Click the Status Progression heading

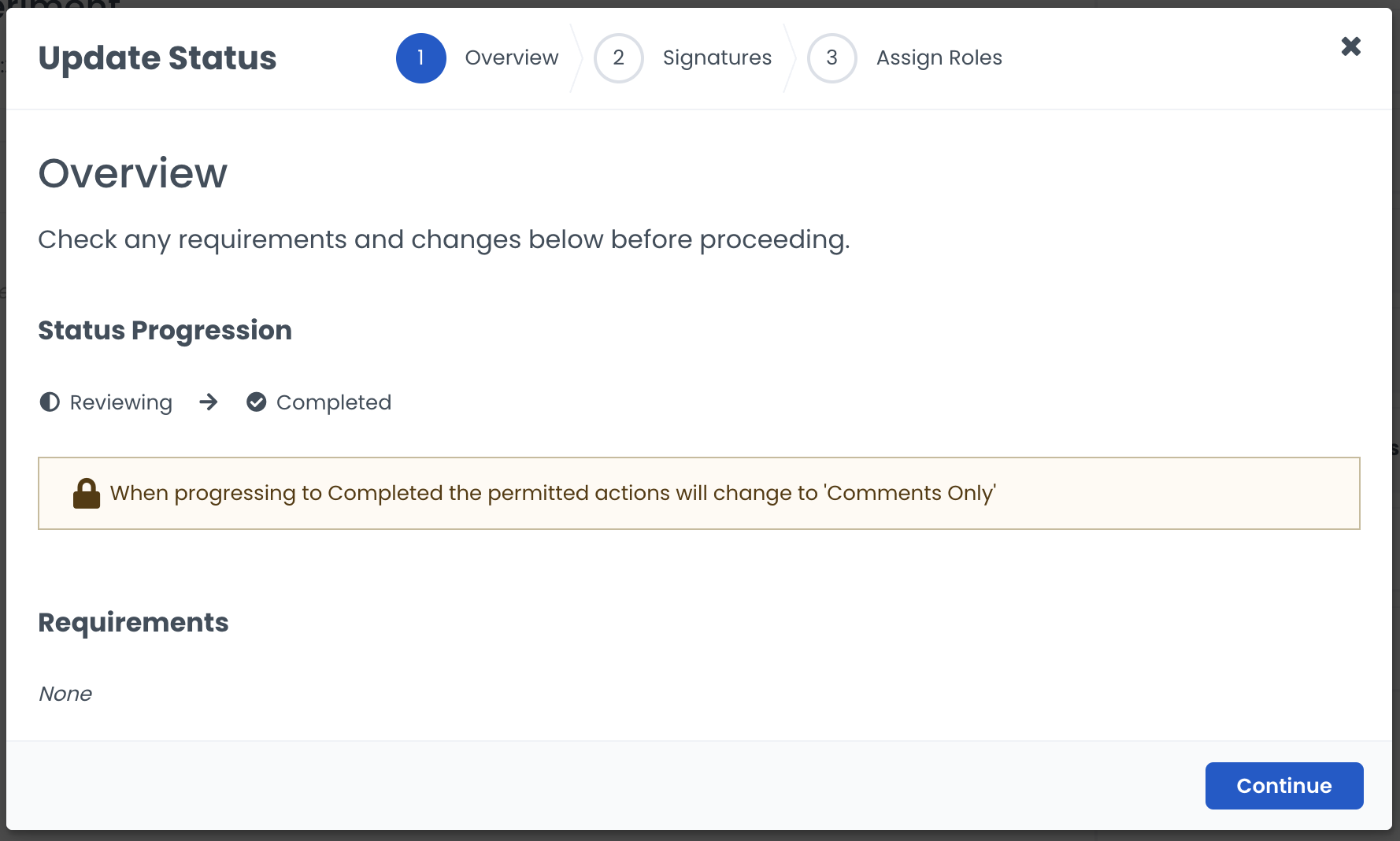pyautogui.click(x=165, y=331)
